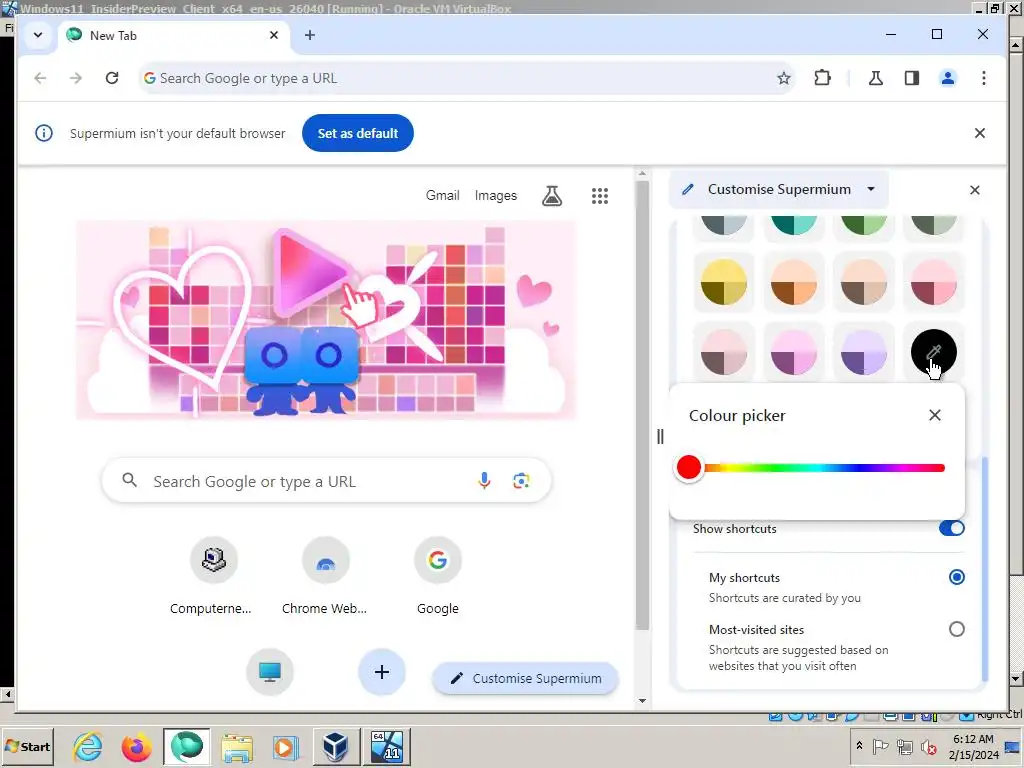Viewport: 1024px width, 768px height.
Task: Toggle the Show shortcuts switch
Action: point(952,528)
